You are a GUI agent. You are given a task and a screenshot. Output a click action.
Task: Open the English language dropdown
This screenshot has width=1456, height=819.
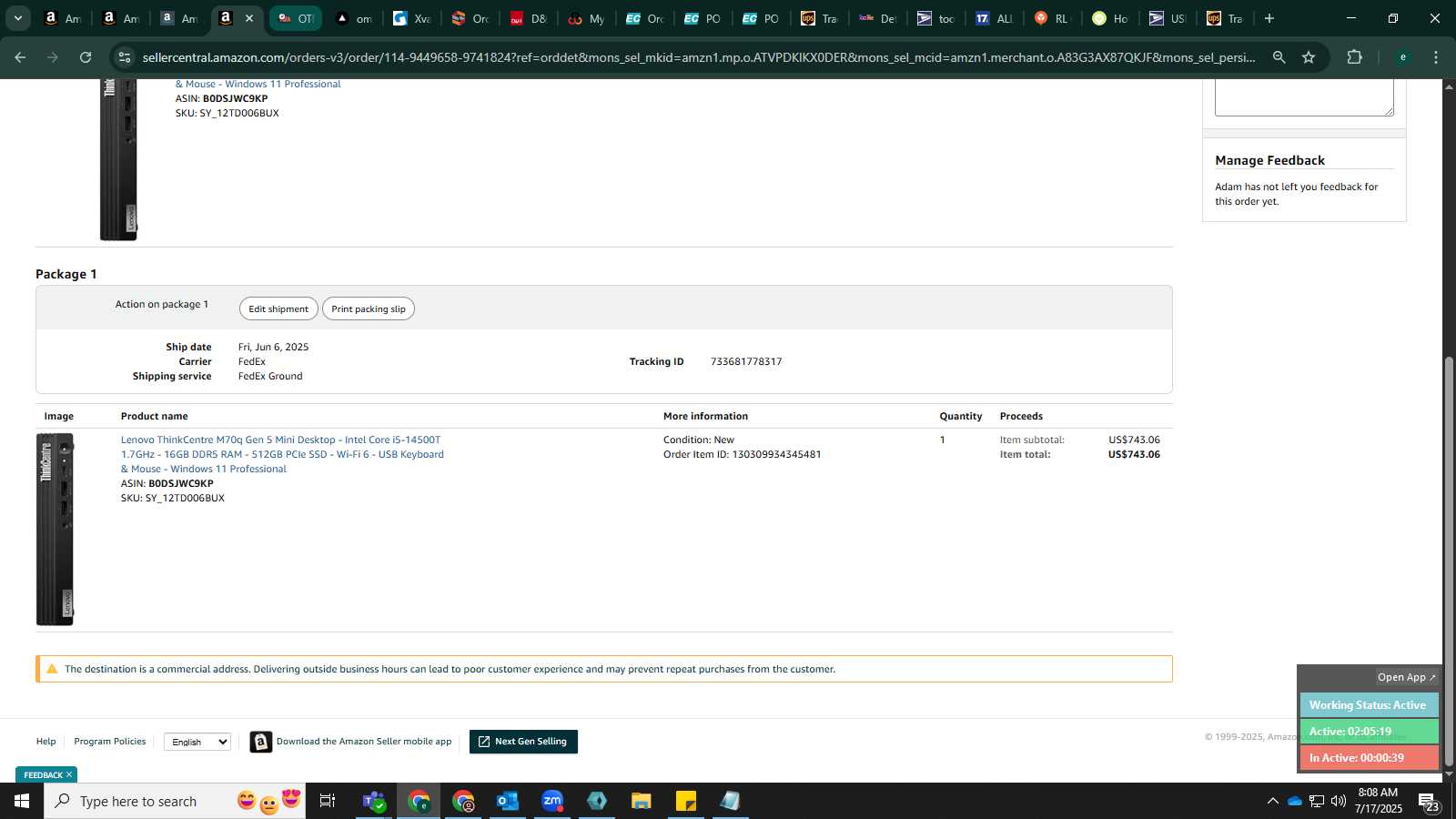197,742
